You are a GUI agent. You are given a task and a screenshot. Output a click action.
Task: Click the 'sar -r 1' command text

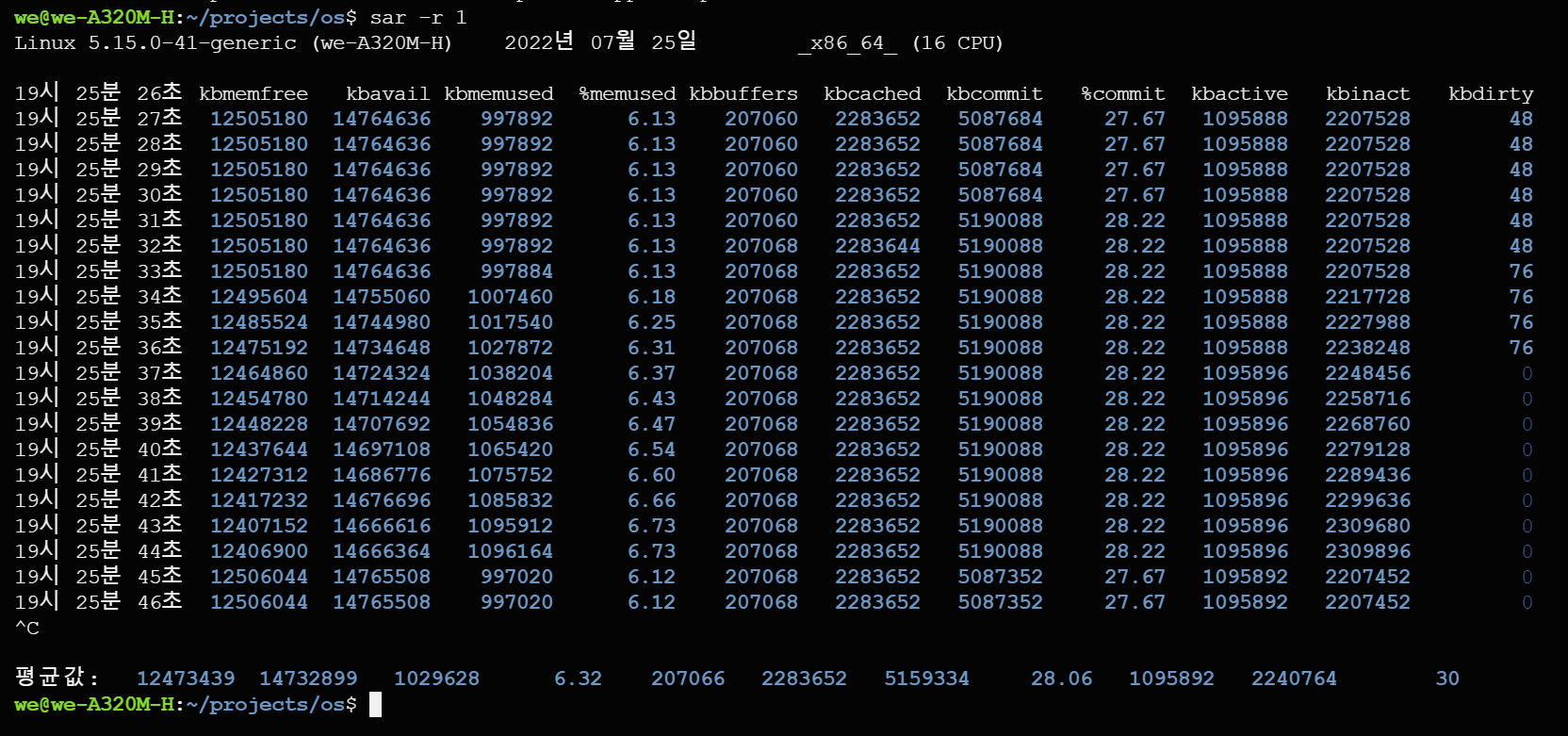click(x=418, y=18)
